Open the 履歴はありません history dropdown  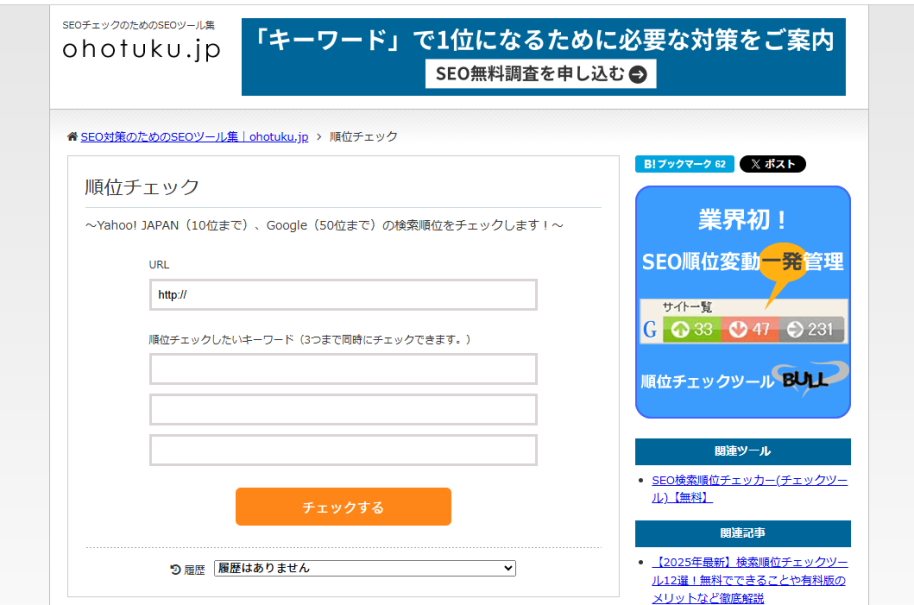pos(365,568)
